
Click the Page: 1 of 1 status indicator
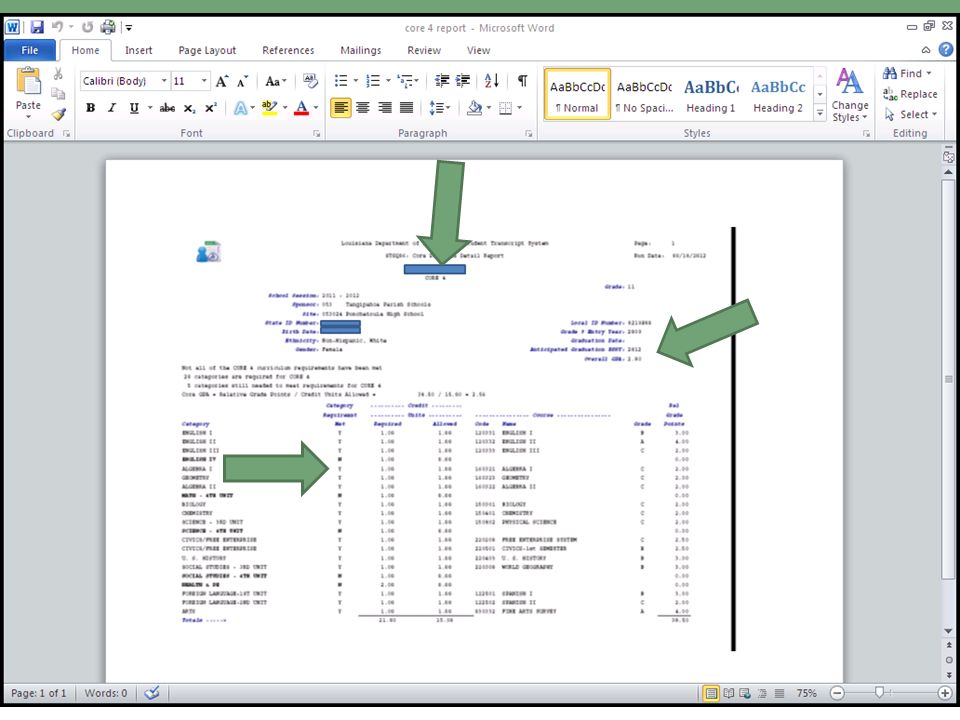click(38, 693)
